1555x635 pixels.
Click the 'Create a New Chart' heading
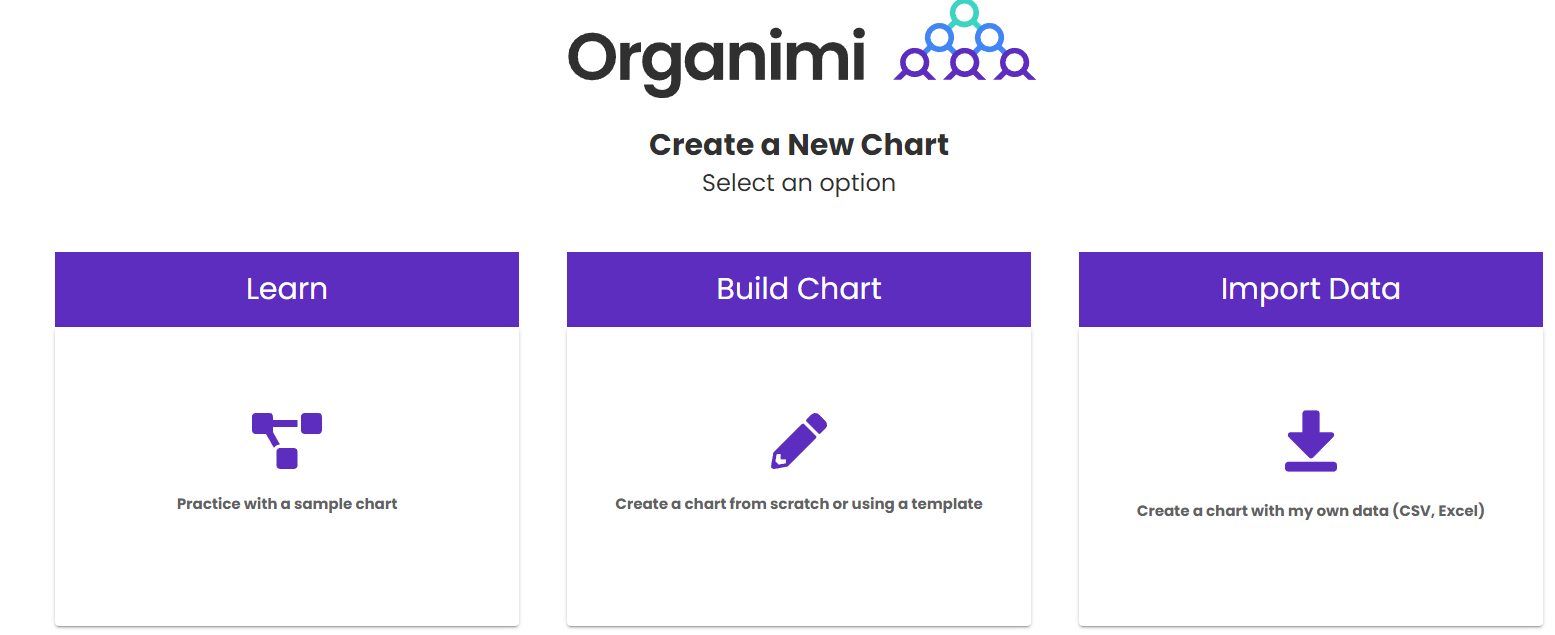[x=799, y=145]
